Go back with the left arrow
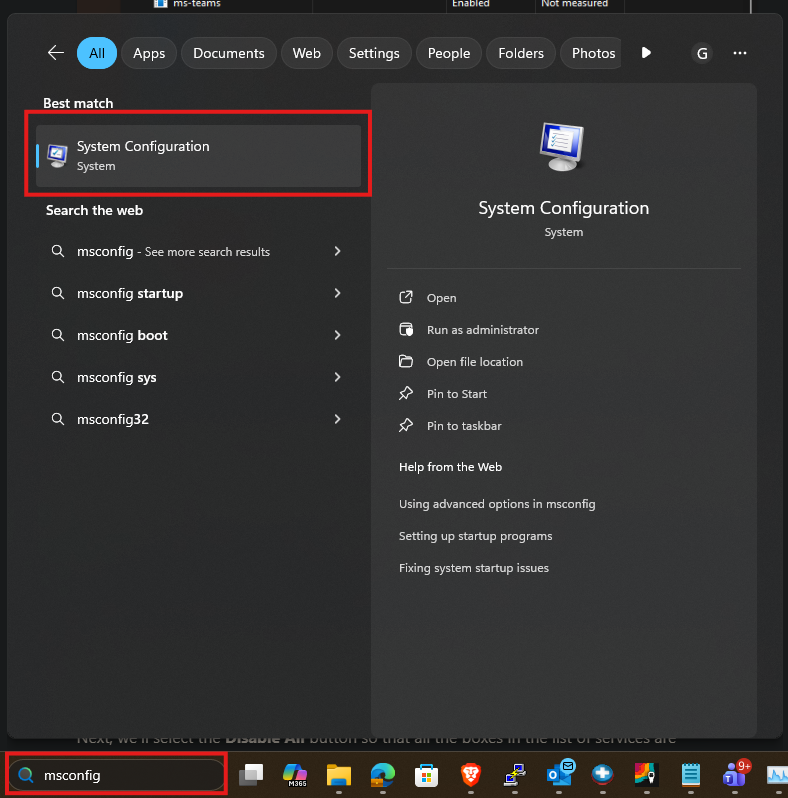Viewport: 788px width, 798px height. pos(56,53)
